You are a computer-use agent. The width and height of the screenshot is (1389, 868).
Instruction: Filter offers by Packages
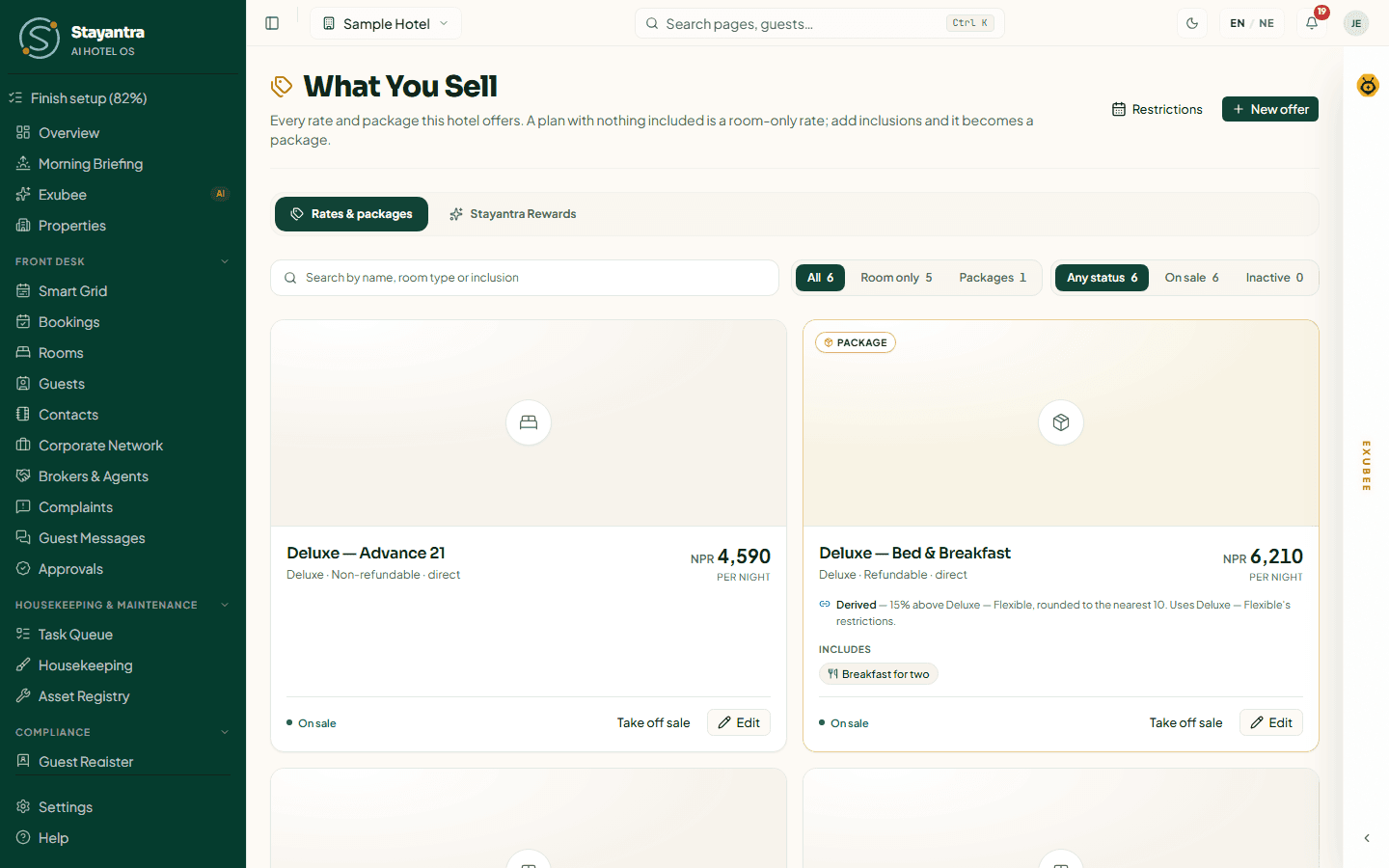[x=993, y=278]
